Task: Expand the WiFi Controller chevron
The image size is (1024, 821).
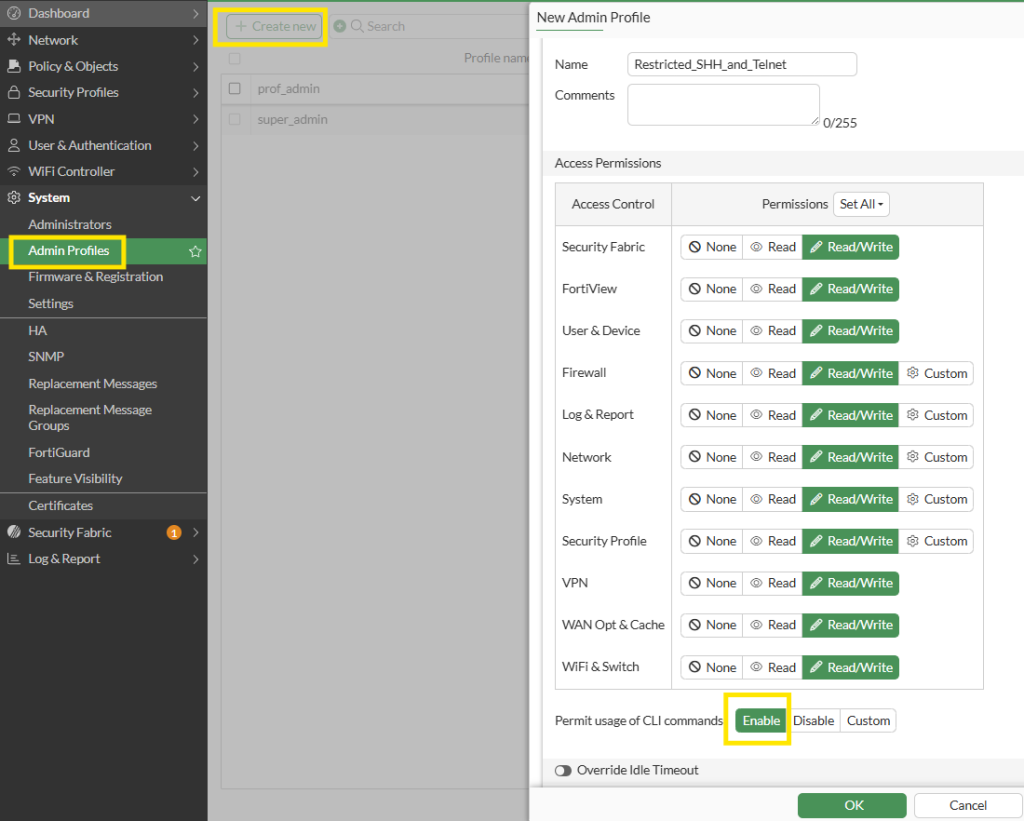Action: click(x=195, y=172)
